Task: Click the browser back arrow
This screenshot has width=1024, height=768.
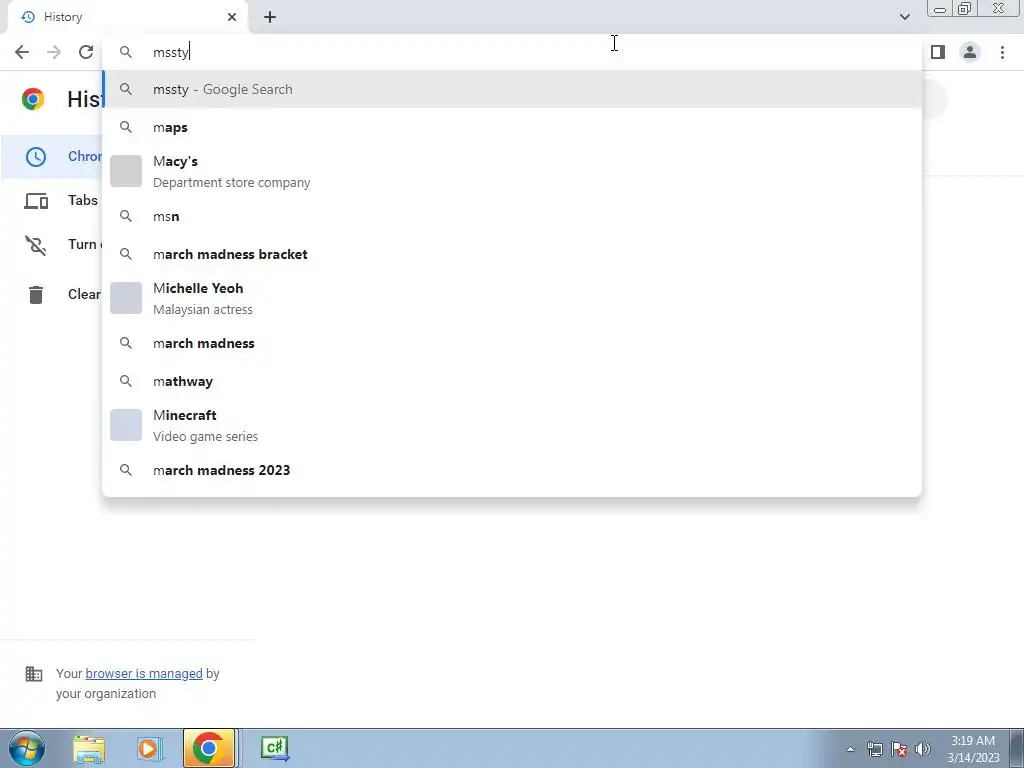Action: click(x=22, y=52)
